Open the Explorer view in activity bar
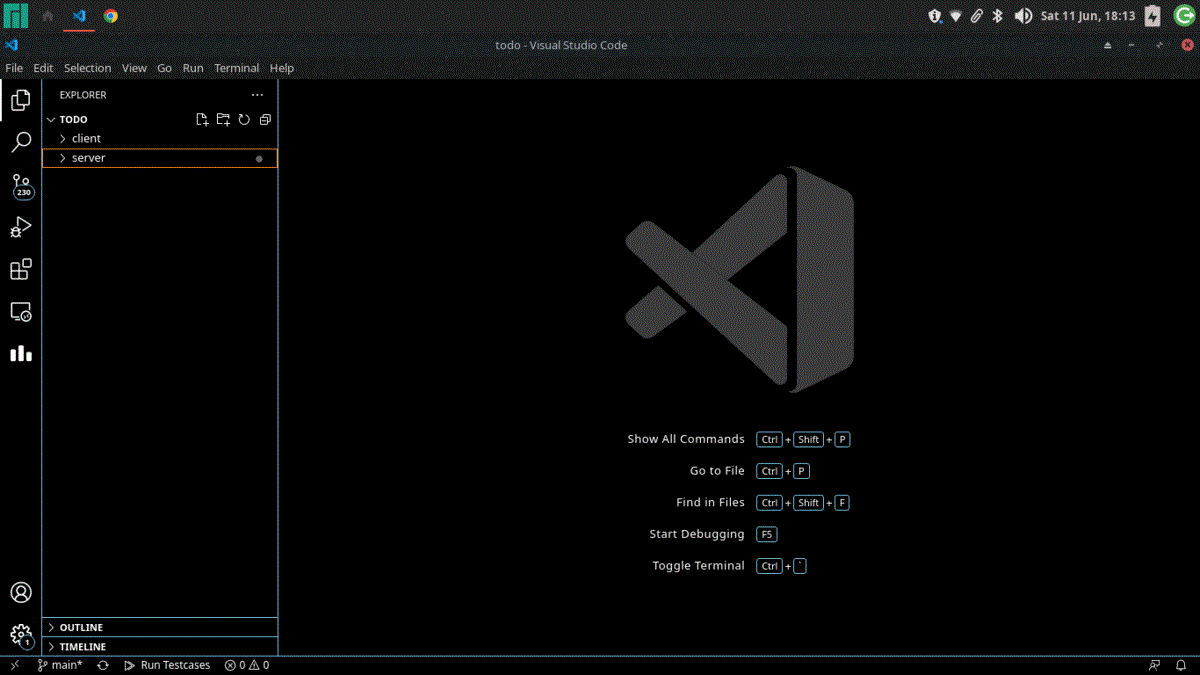Screen dimensions: 1200x675 click(21, 100)
